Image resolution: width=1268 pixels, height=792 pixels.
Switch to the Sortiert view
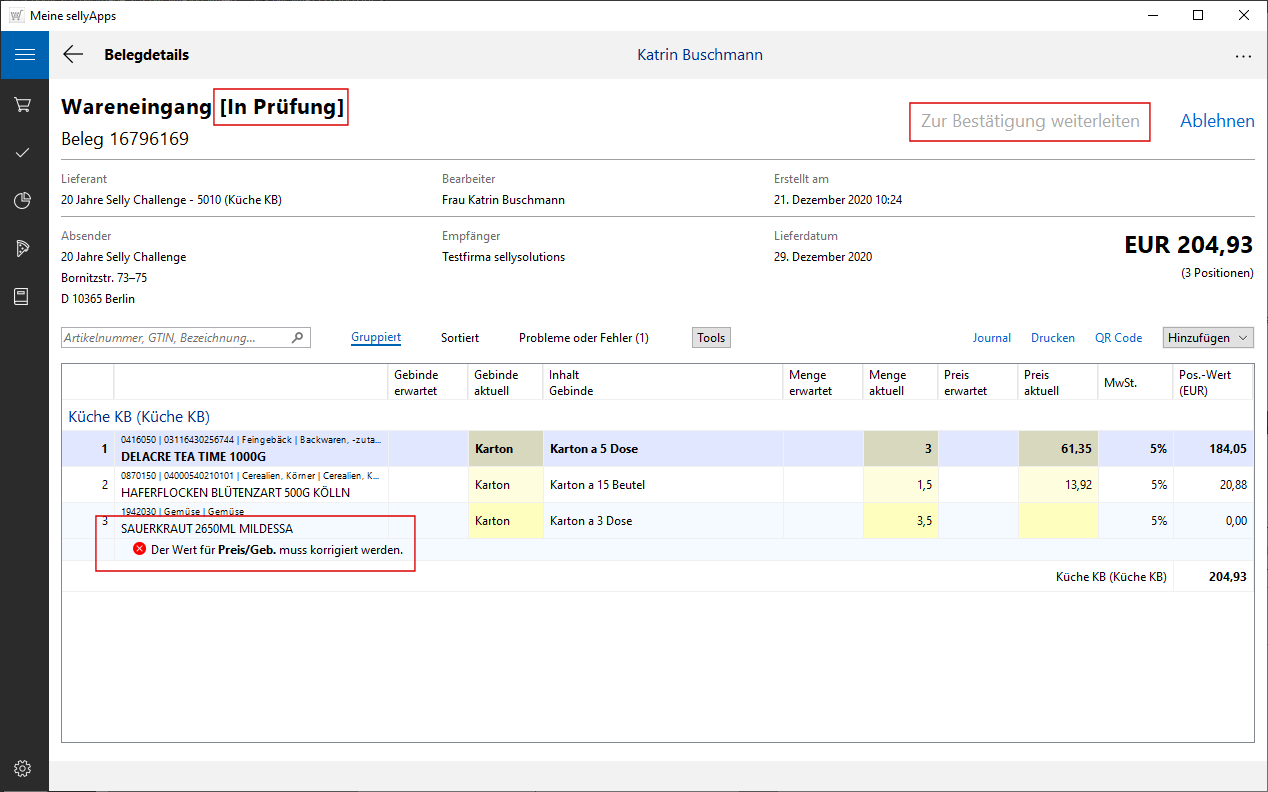(460, 338)
